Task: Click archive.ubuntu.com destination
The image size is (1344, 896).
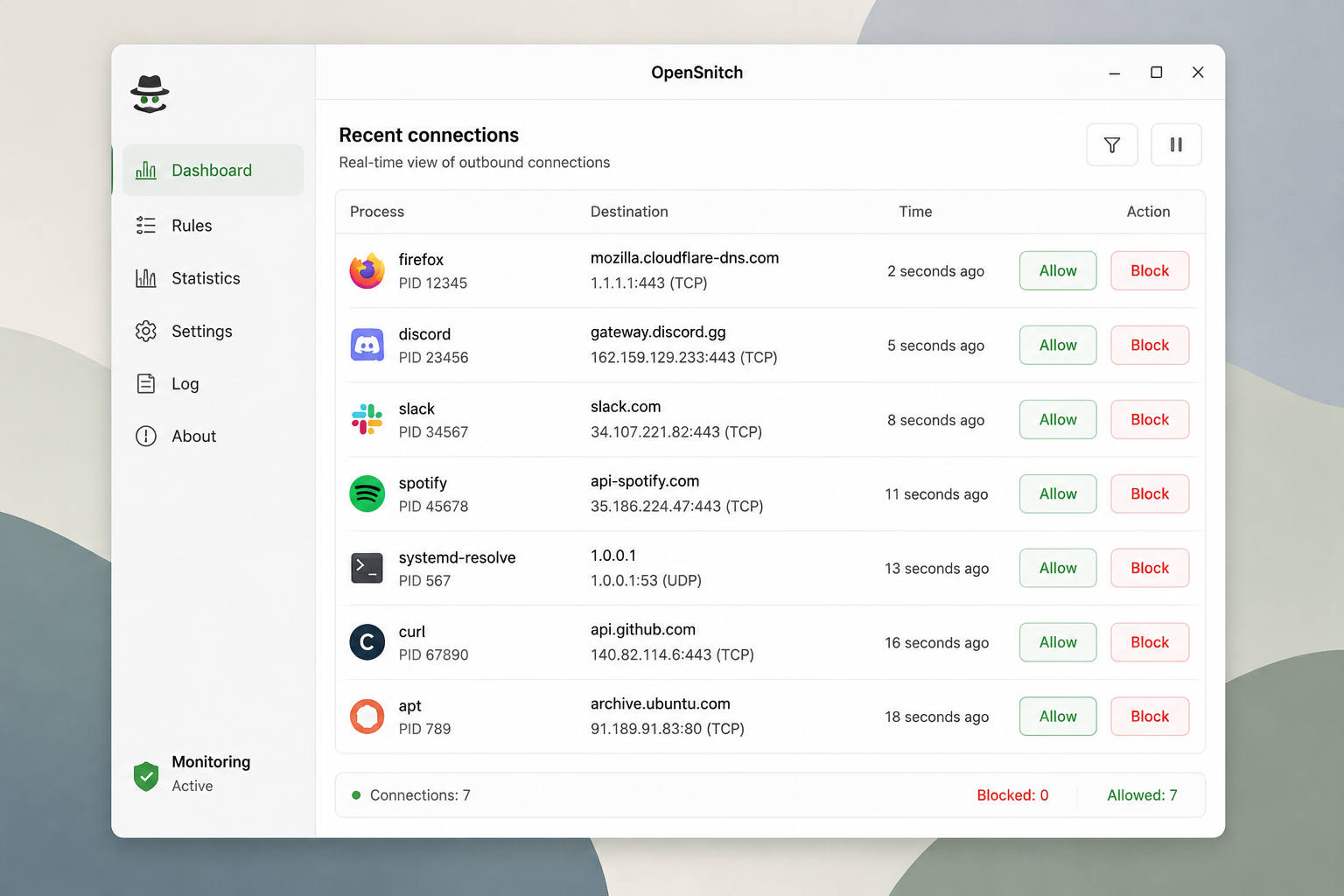Action: (x=661, y=704)
